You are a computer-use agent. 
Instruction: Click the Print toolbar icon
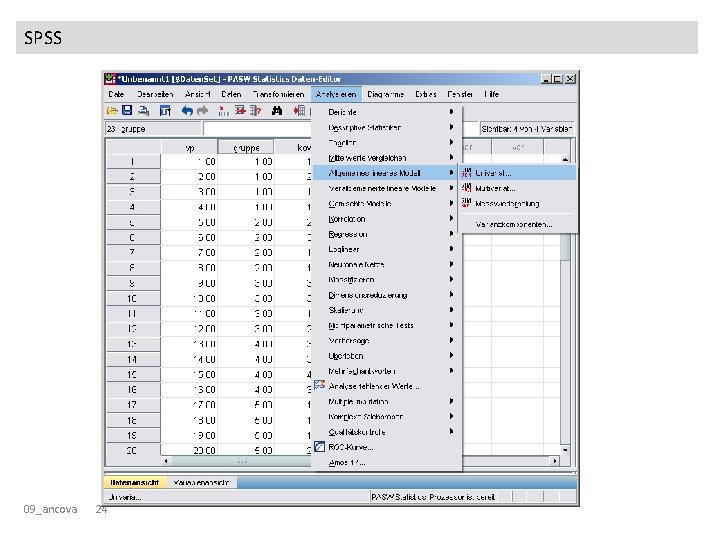coord(144,111)
